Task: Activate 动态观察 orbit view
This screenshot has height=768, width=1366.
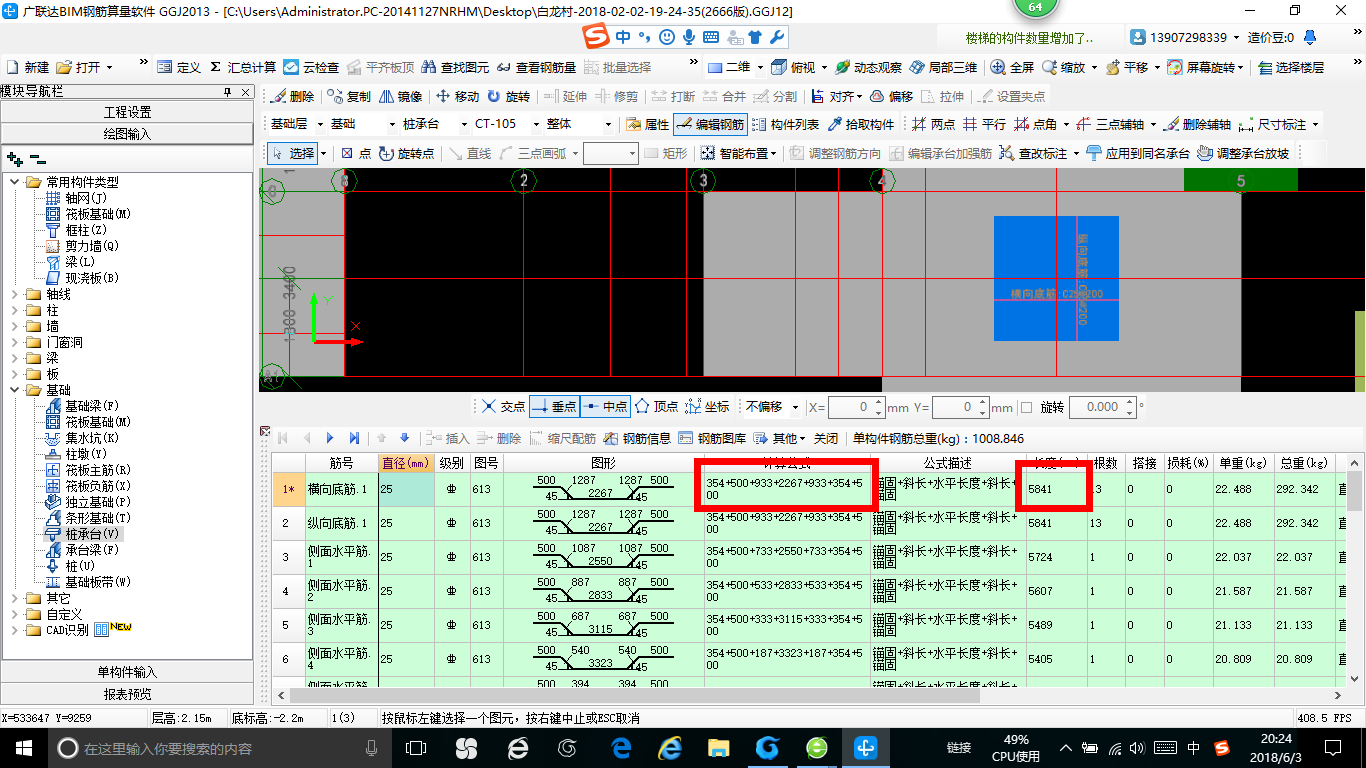Action: 868,67
